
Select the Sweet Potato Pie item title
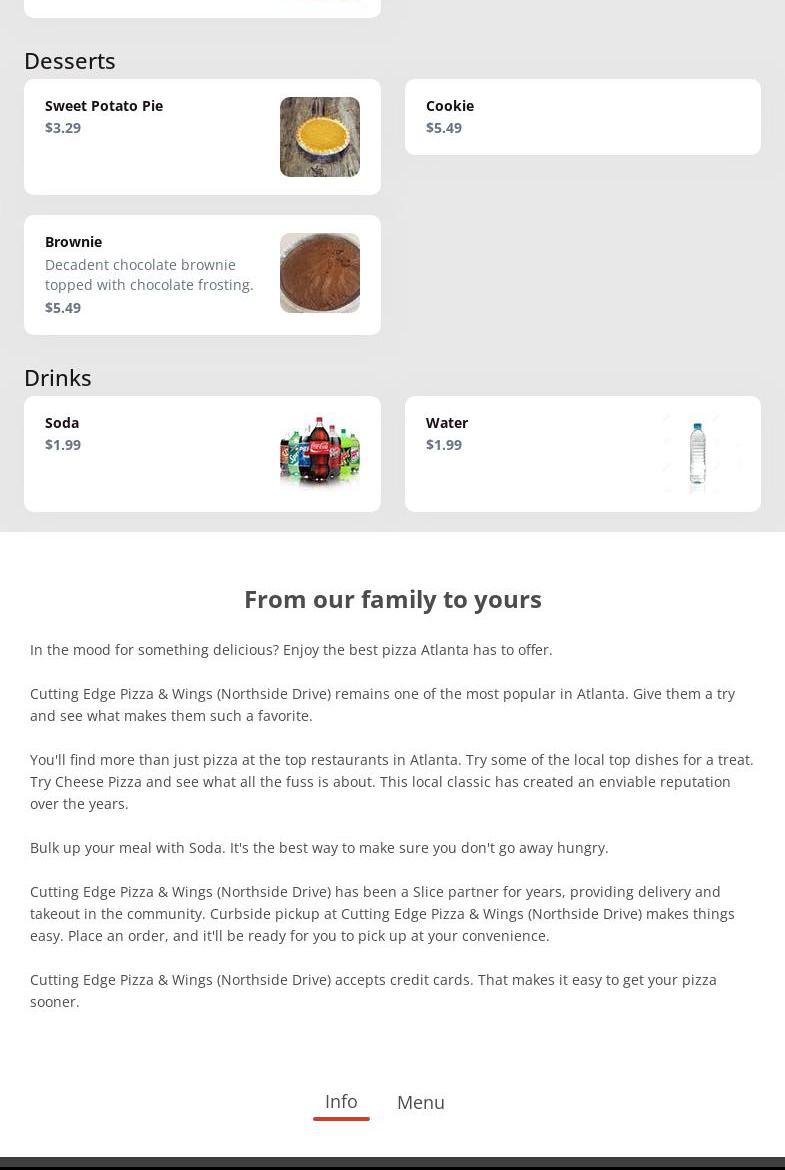point(104,106)
